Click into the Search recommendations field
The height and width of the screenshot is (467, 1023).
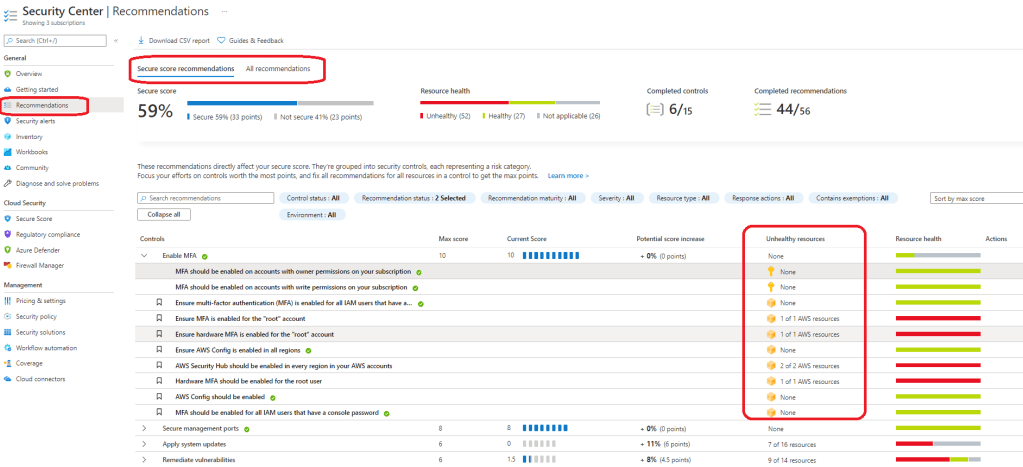tap(205, 198)
